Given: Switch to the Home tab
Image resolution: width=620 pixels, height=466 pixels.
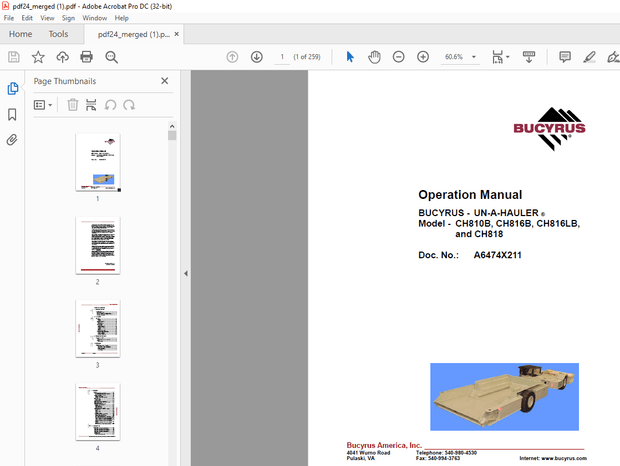Looking at the screenshot, I should [x=21, y=34].
